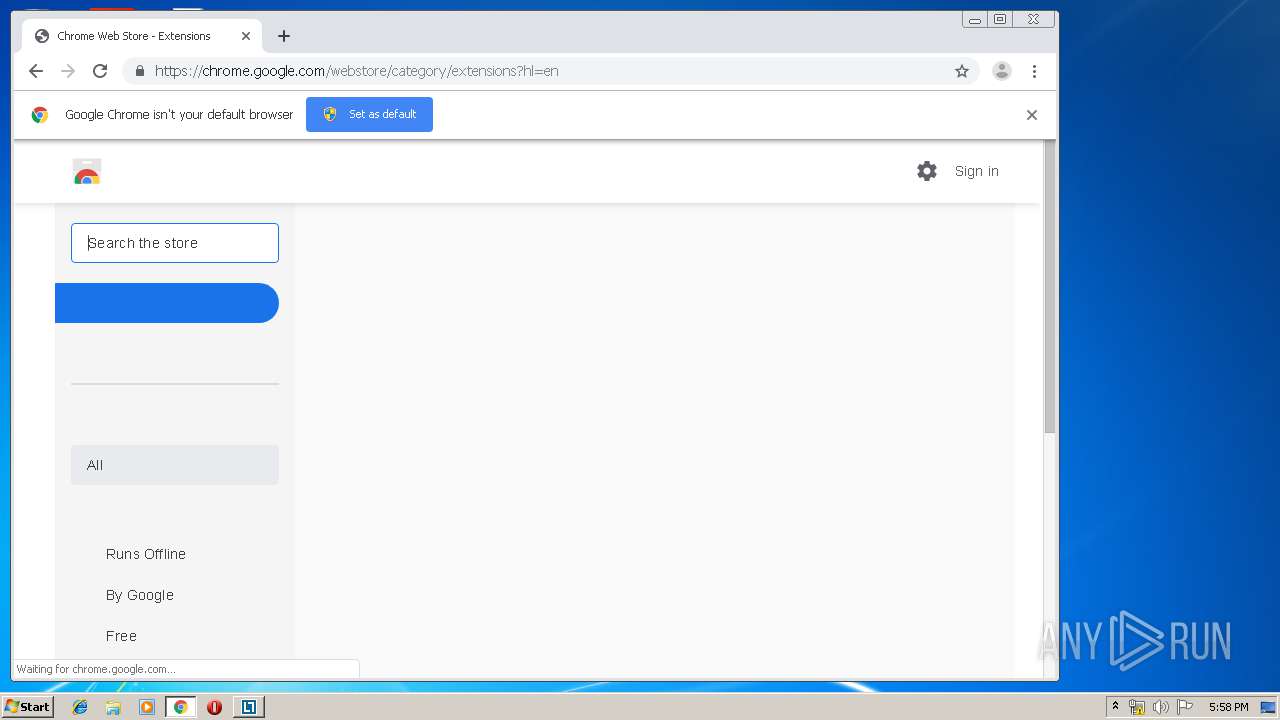1280x720 pixels.
Task: Click the 5:58 PM clock
Action: [x=1228, y=707]
